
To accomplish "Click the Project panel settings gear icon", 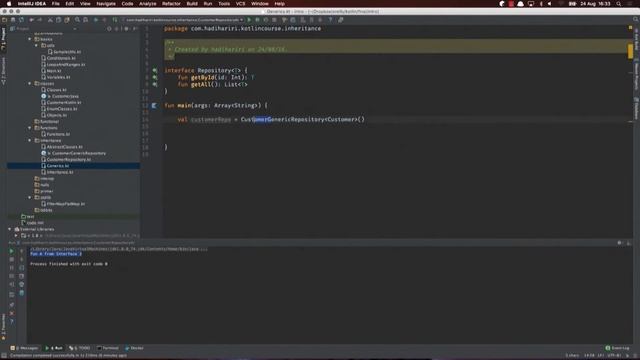I will [x=126, y=29].
